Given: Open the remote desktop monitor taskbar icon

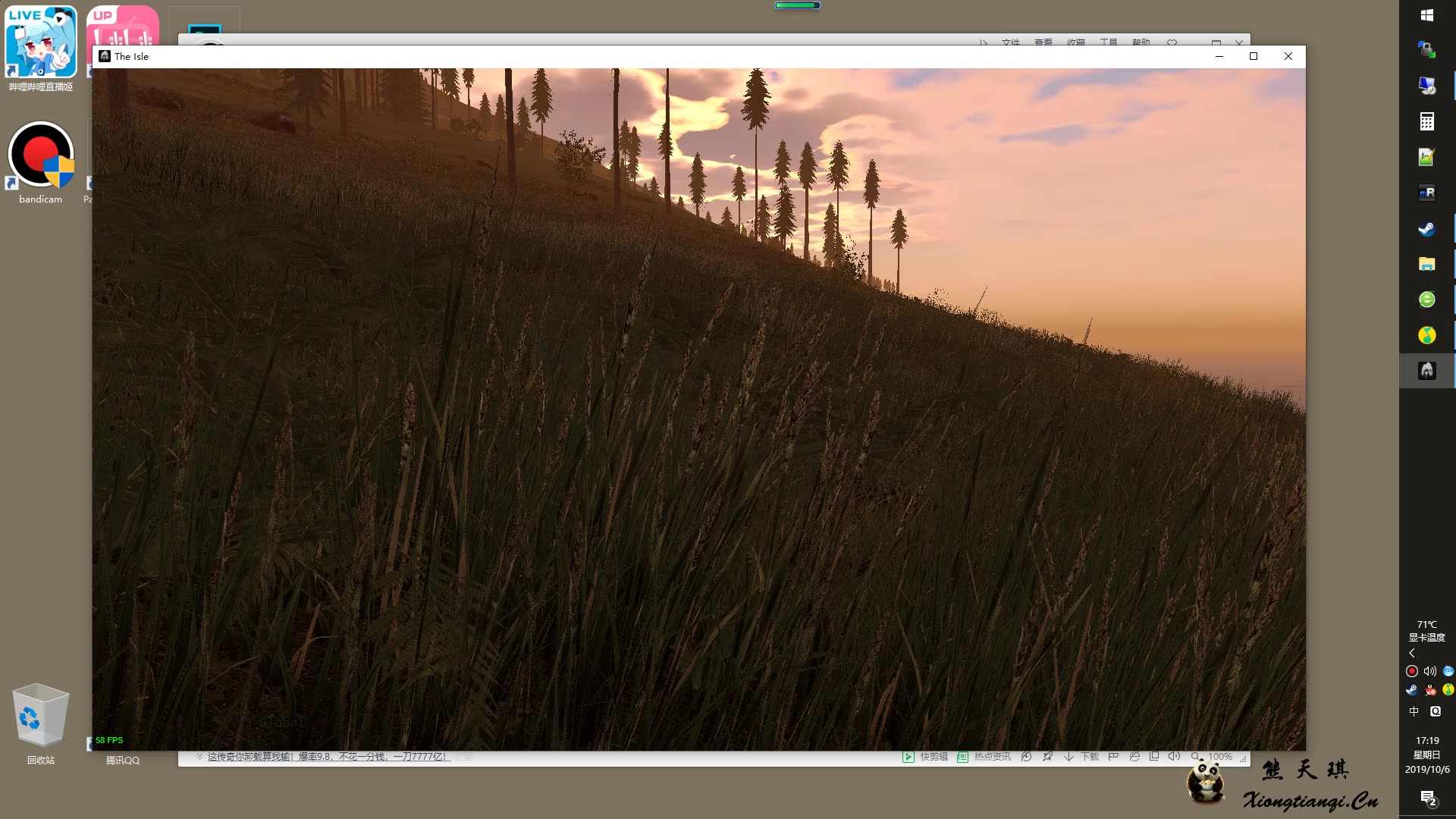Looking at the screenshot, I should pyautogui.click(x=1426, y=86).
